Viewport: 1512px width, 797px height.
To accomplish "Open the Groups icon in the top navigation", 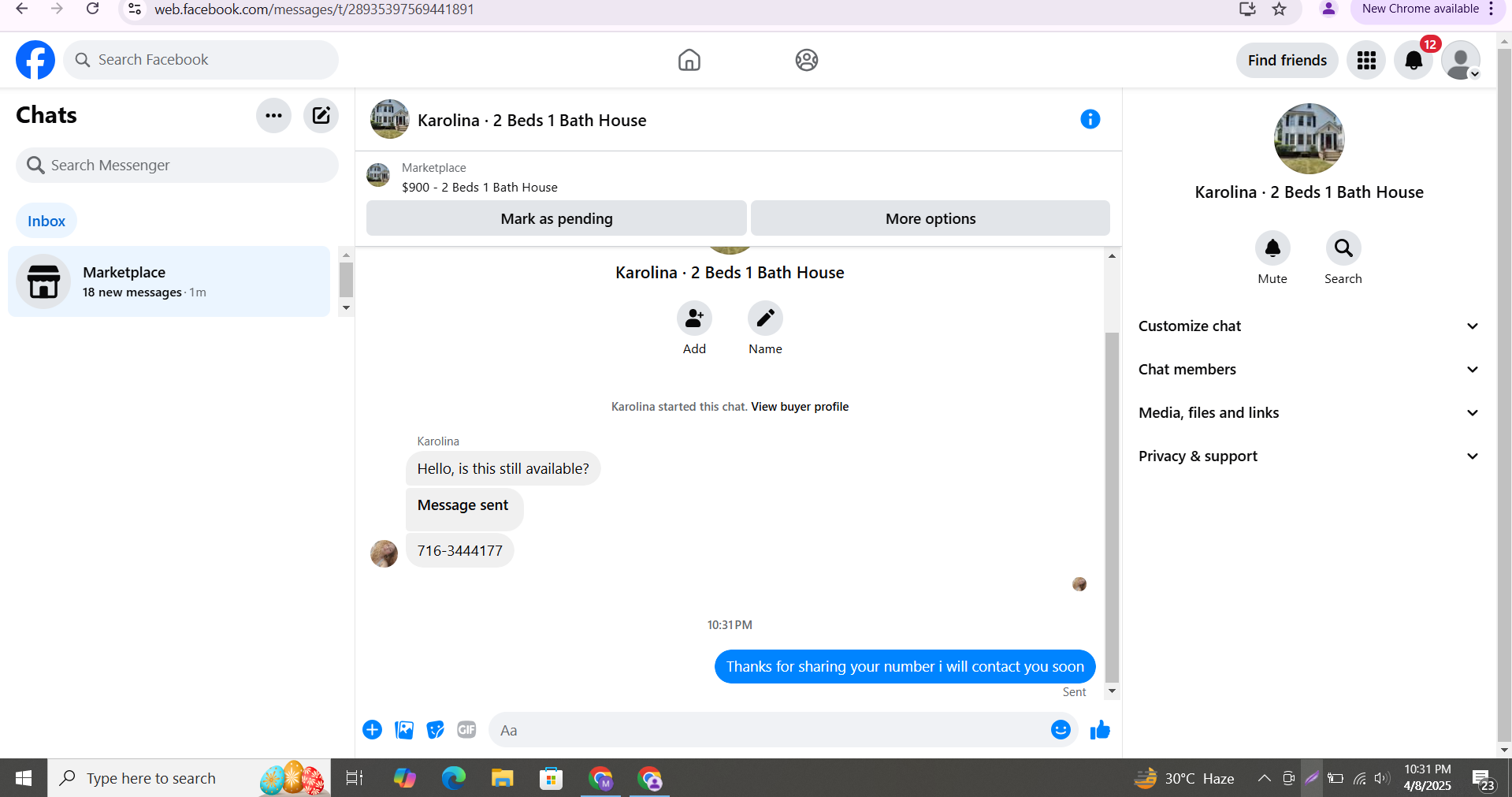I will (806, 60).
